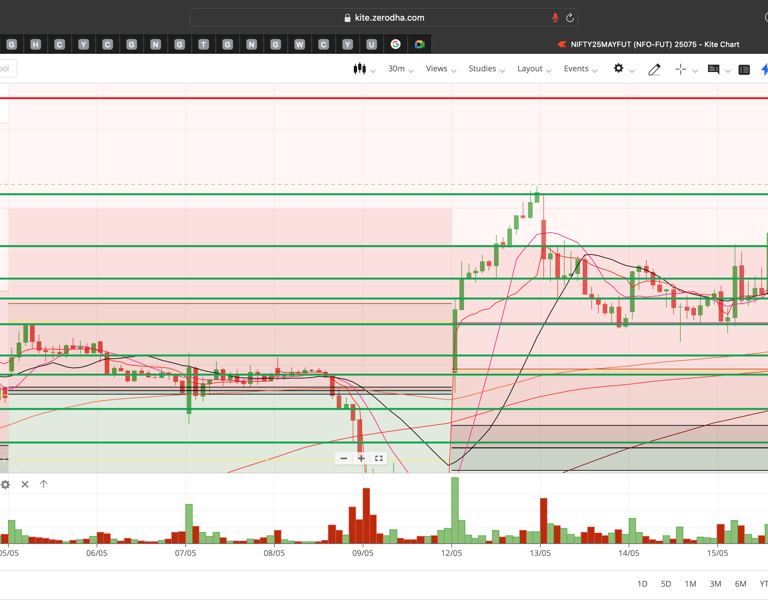Screen dimensions: 768x600
Task: Open the U pinned tab
Action: [371, 45]
